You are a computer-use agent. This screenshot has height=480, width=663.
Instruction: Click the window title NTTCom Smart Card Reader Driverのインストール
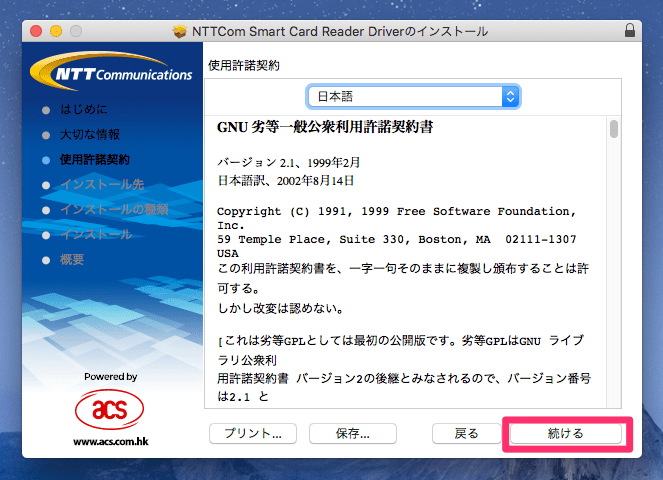(x=340, y=31)
